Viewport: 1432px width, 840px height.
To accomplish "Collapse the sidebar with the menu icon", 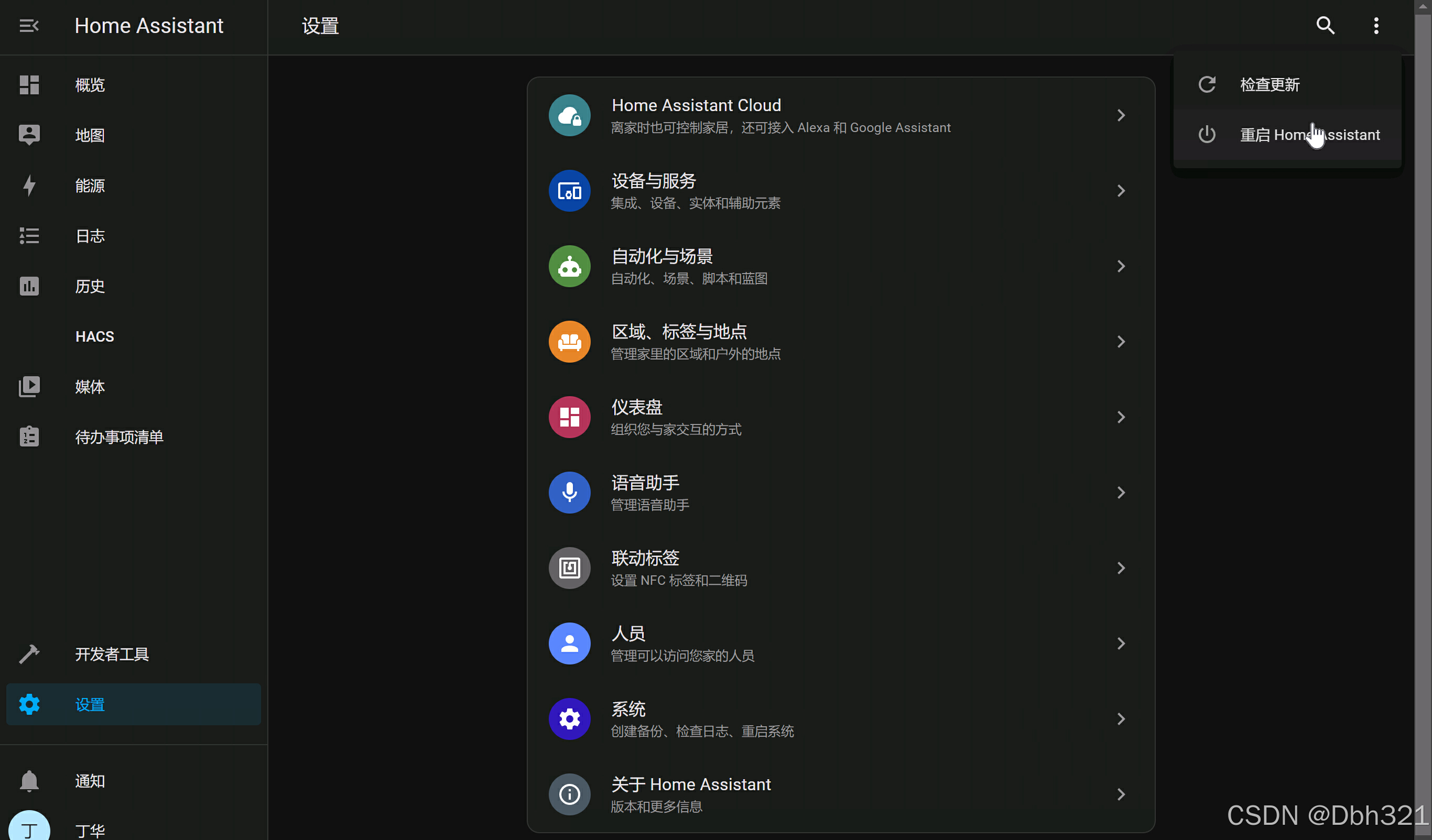I will click(x=28, y=26).
